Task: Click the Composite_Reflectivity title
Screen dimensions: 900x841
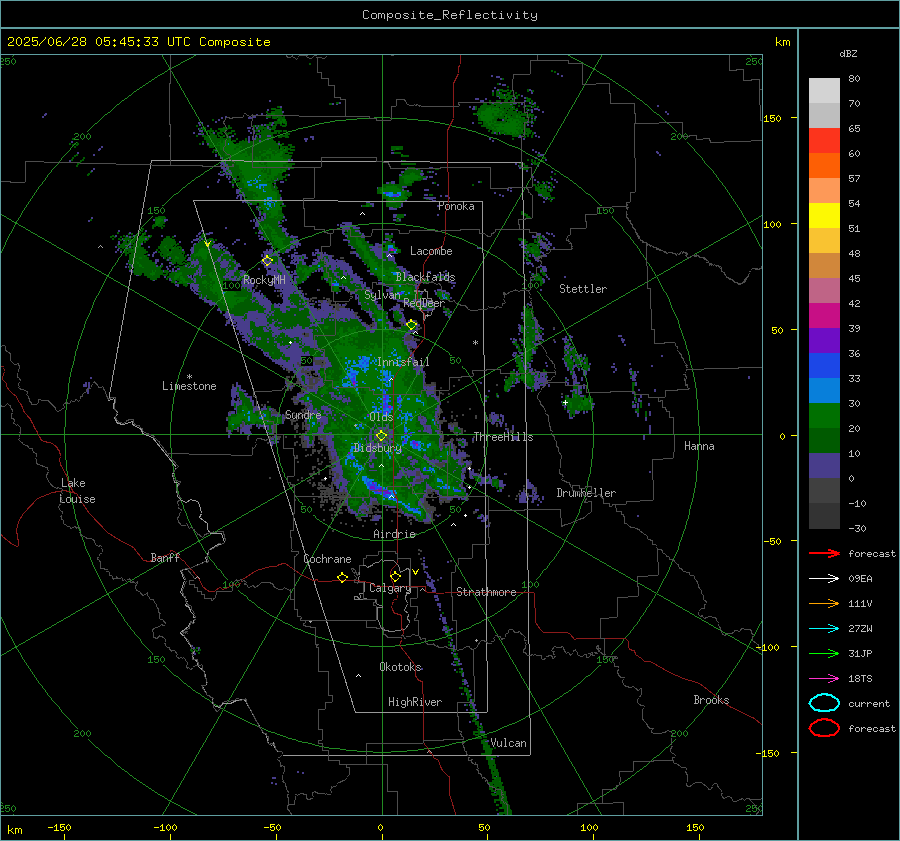Action: pos(450,15)
